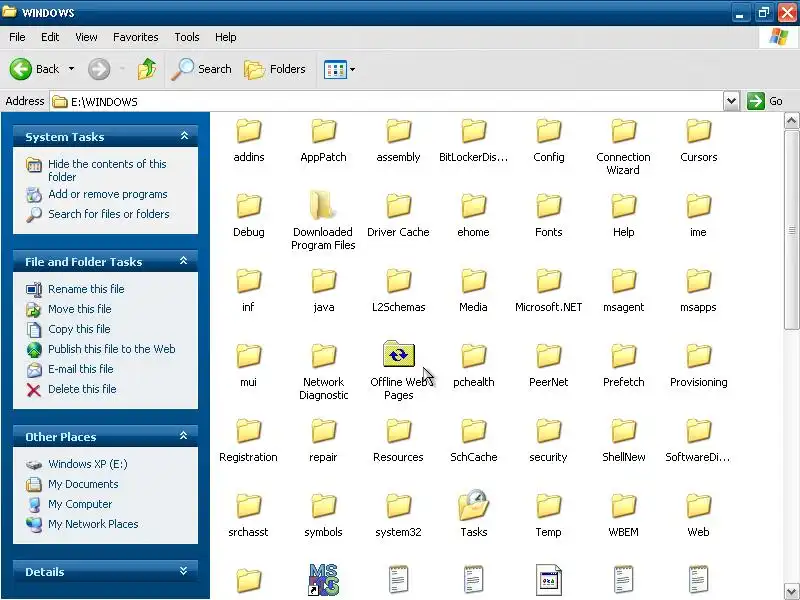The height and width of the screenshot is (600, 800).
Task: Select the Network Diagnostic folder
Action: 323,371
